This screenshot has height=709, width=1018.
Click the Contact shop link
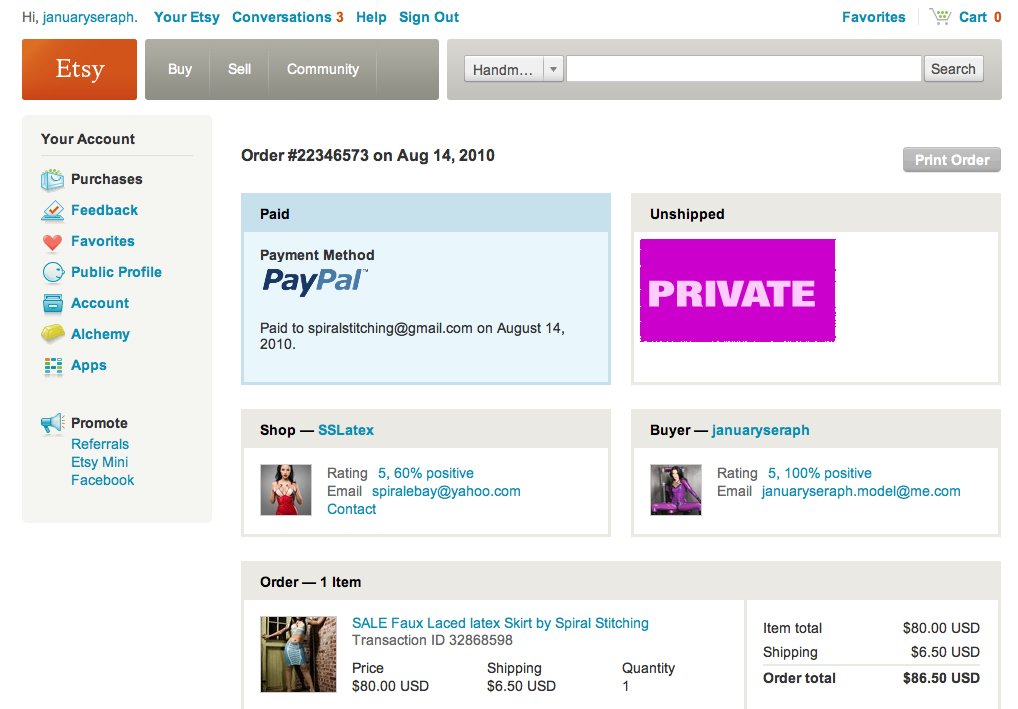[x=351, y=509]
